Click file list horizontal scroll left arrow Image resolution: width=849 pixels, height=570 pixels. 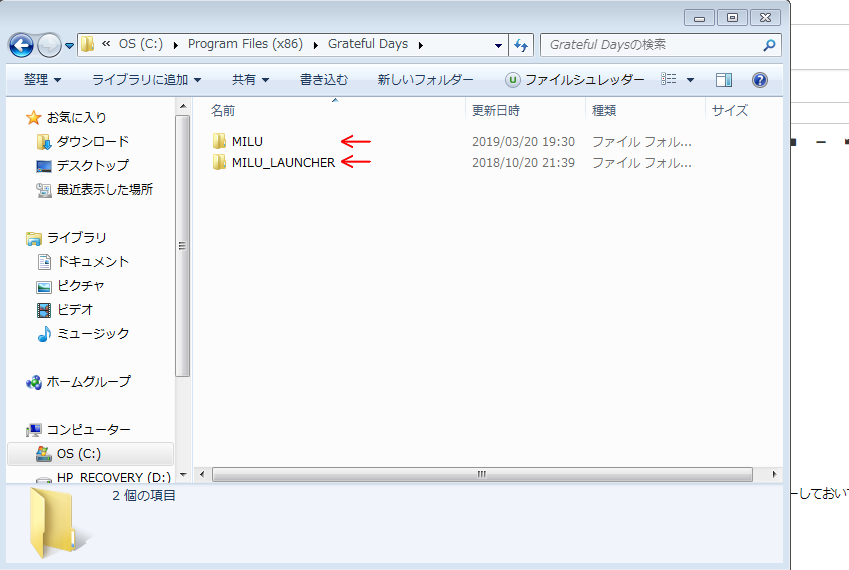[x=202, y=475]
